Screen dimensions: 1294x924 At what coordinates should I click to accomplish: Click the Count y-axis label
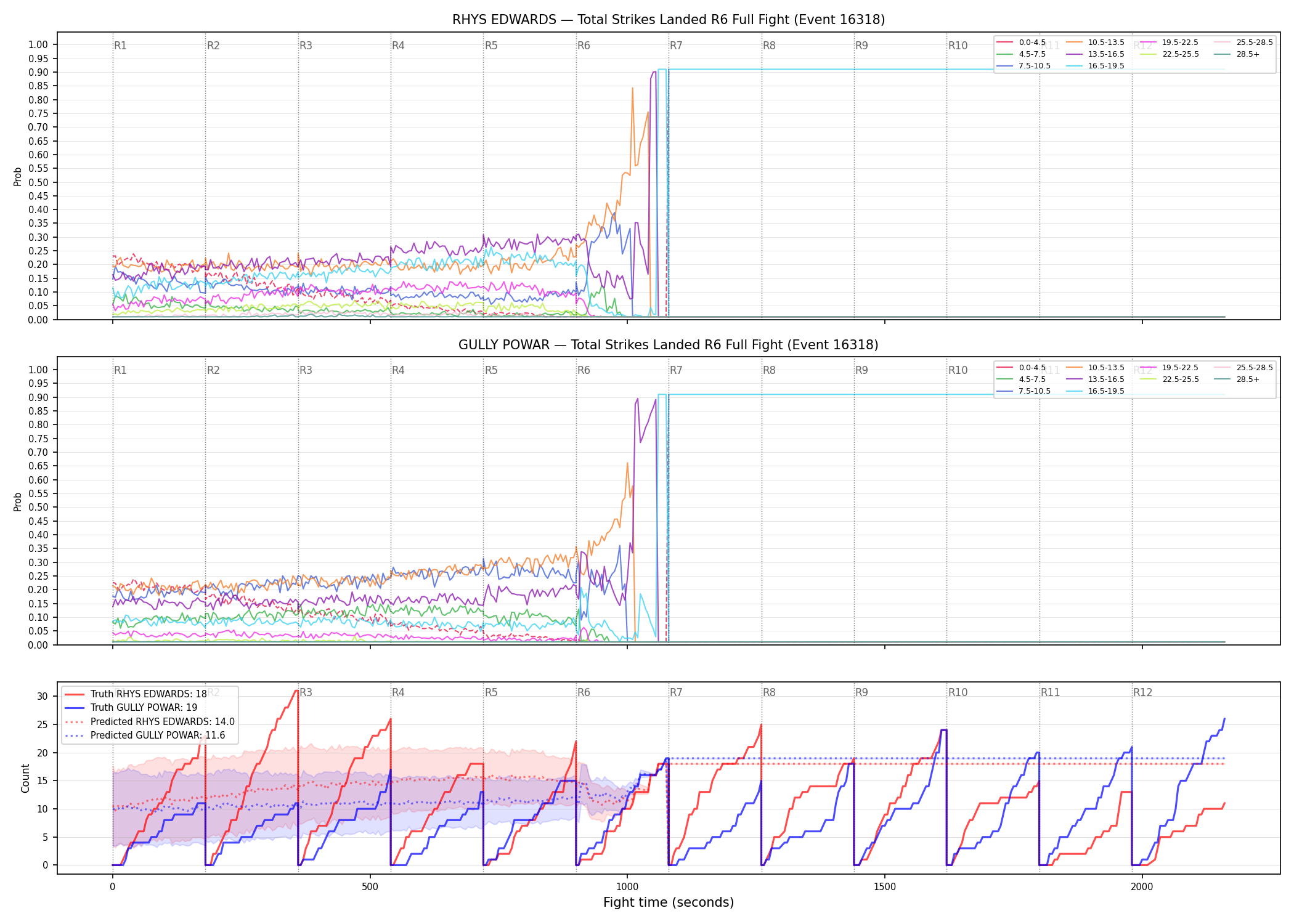(26, 778)
